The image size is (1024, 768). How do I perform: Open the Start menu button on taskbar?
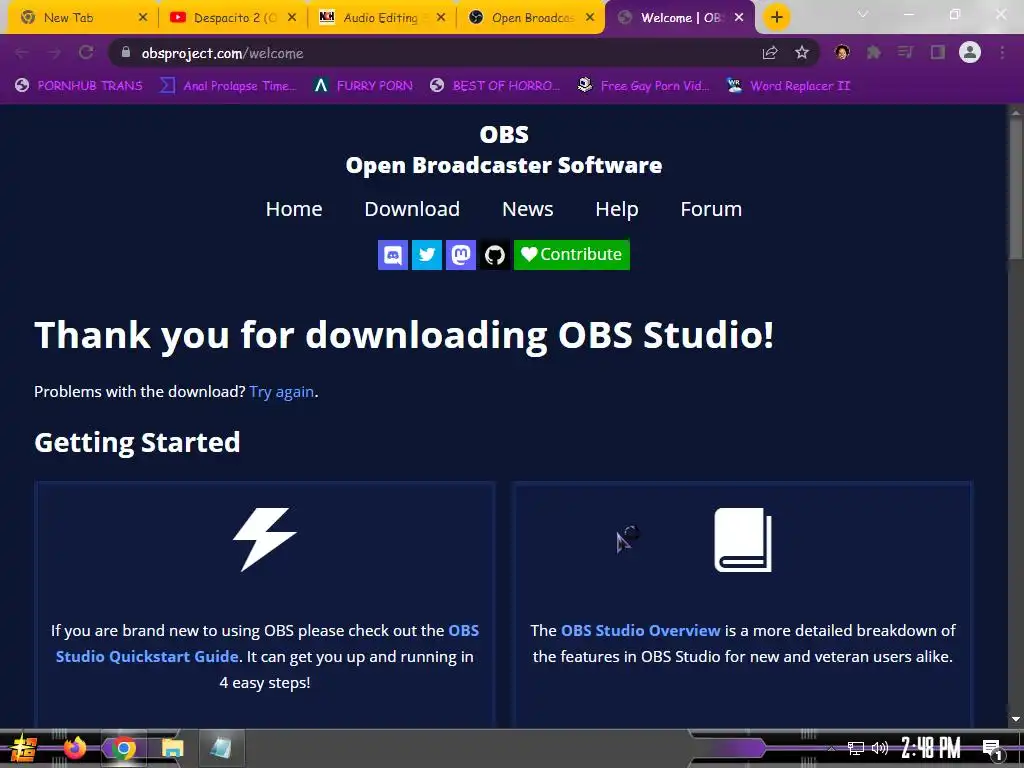coord(24,748)
